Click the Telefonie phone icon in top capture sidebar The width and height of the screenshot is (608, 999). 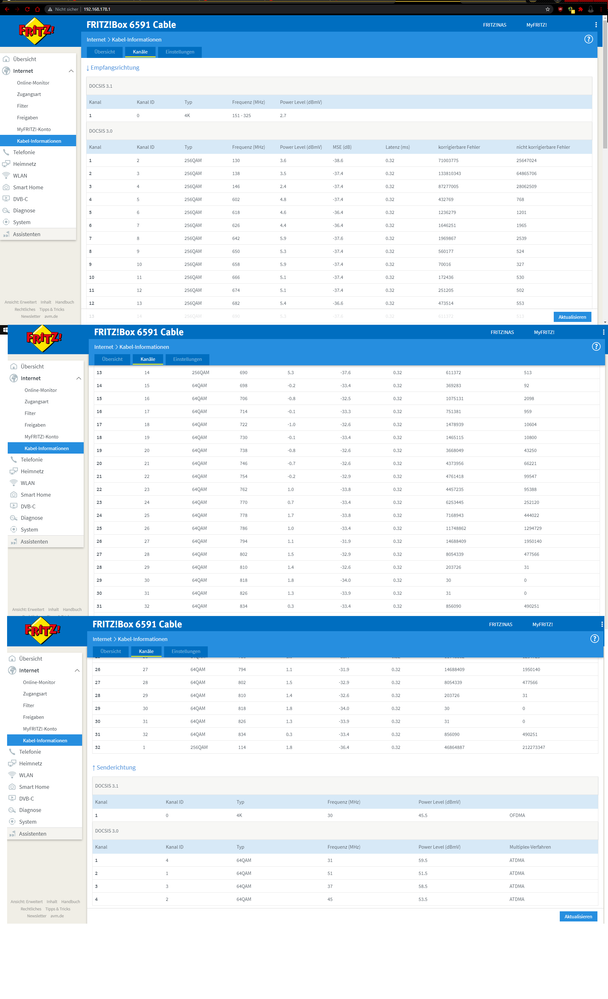(6, 152)
